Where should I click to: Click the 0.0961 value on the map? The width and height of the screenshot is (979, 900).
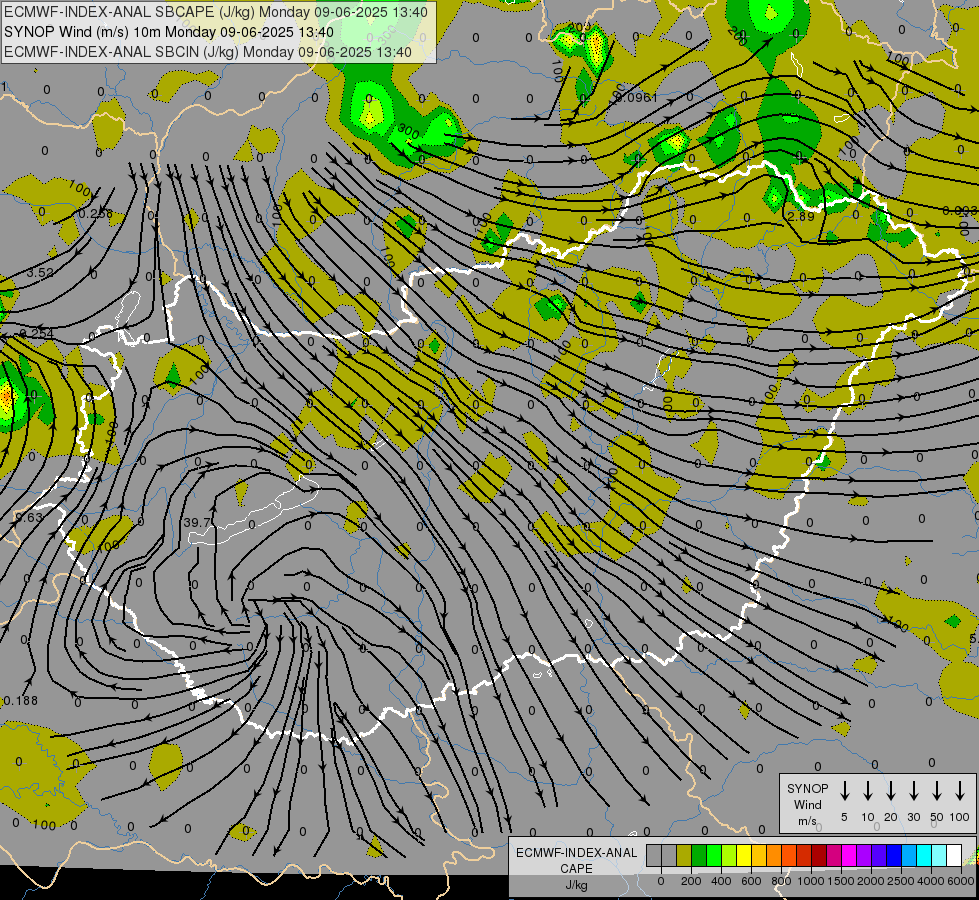point(636,97)
